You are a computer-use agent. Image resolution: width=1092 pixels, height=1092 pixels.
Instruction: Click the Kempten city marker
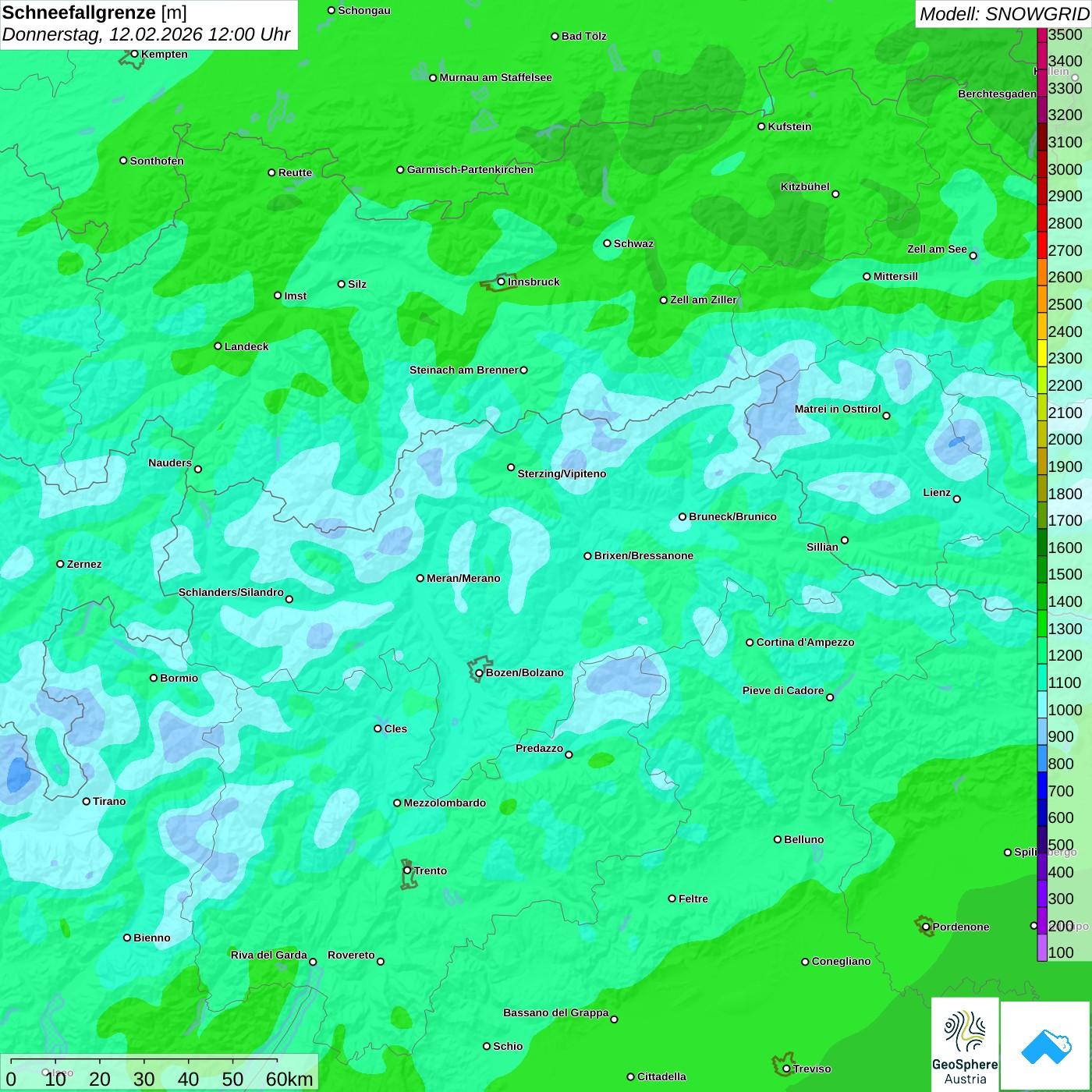(134, 54)
